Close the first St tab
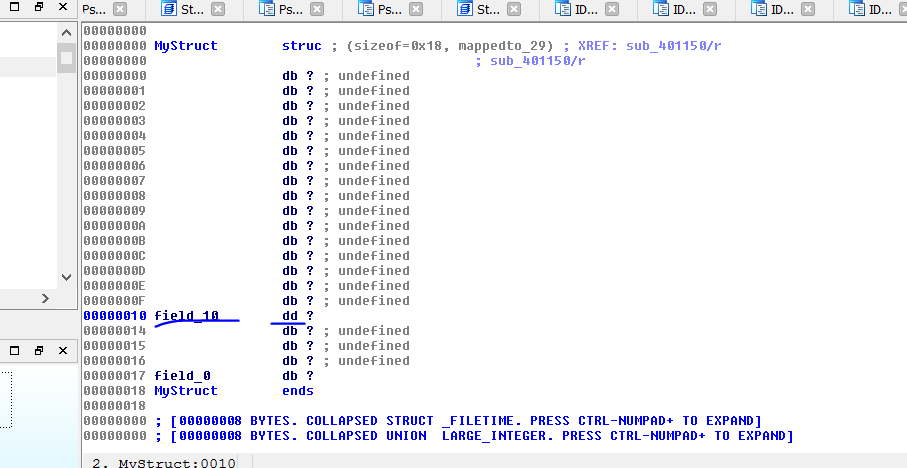The height and width of the screenshot is (468, 907). [x=218, y=10]
